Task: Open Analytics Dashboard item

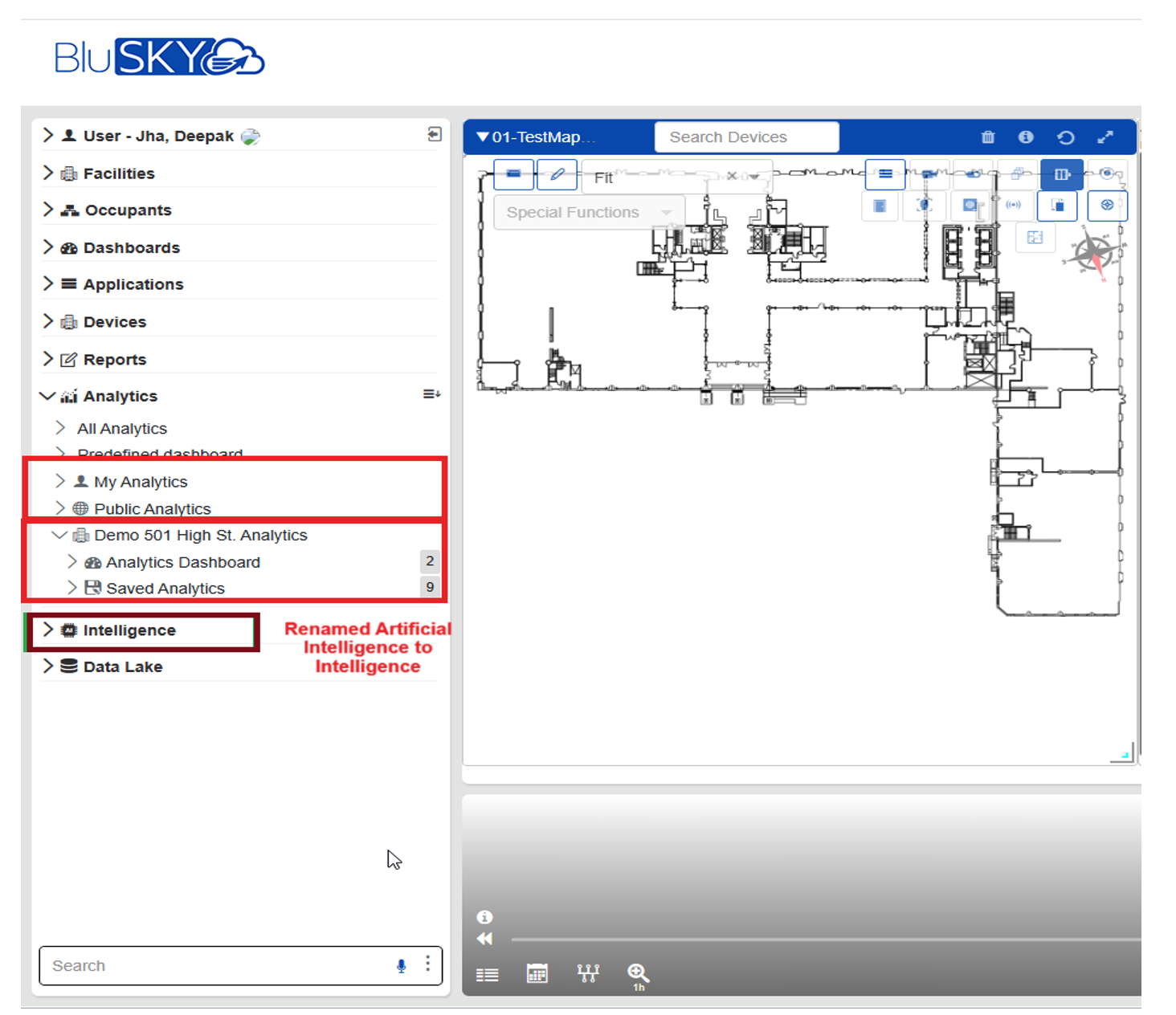Action: click(183, 562)
